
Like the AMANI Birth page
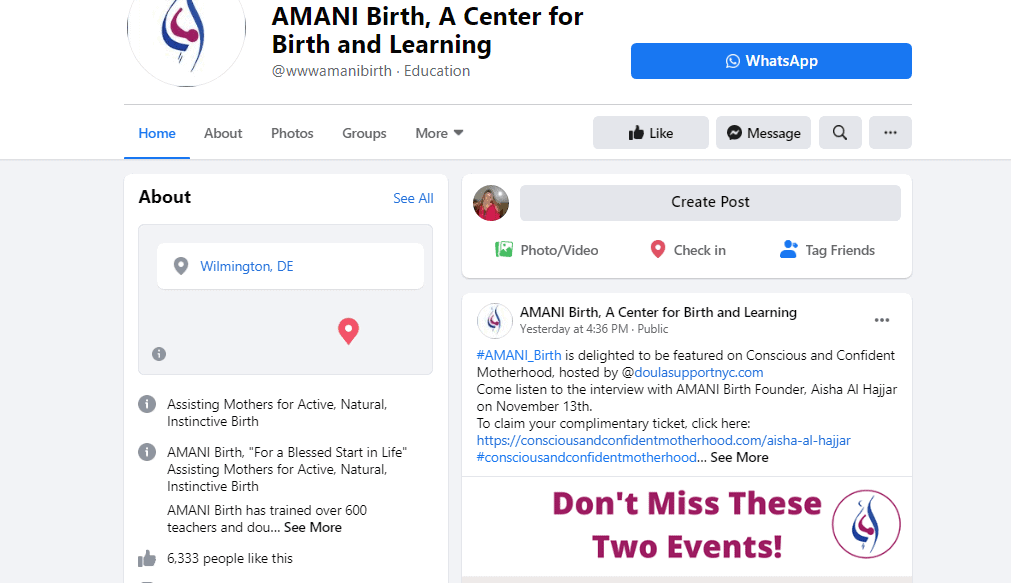pyautogui.click(x=651, y=133)
